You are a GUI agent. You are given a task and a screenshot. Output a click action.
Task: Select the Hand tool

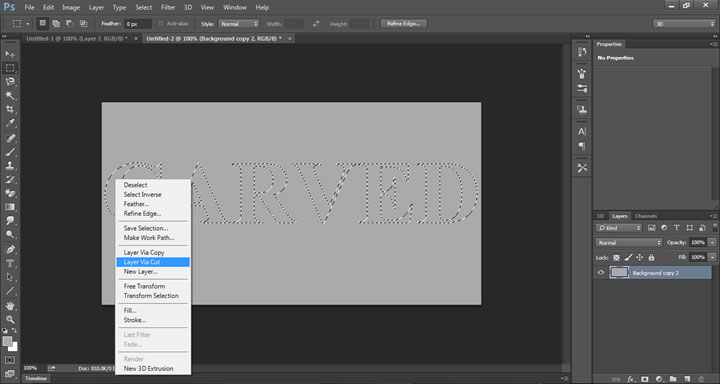point(10,305)
